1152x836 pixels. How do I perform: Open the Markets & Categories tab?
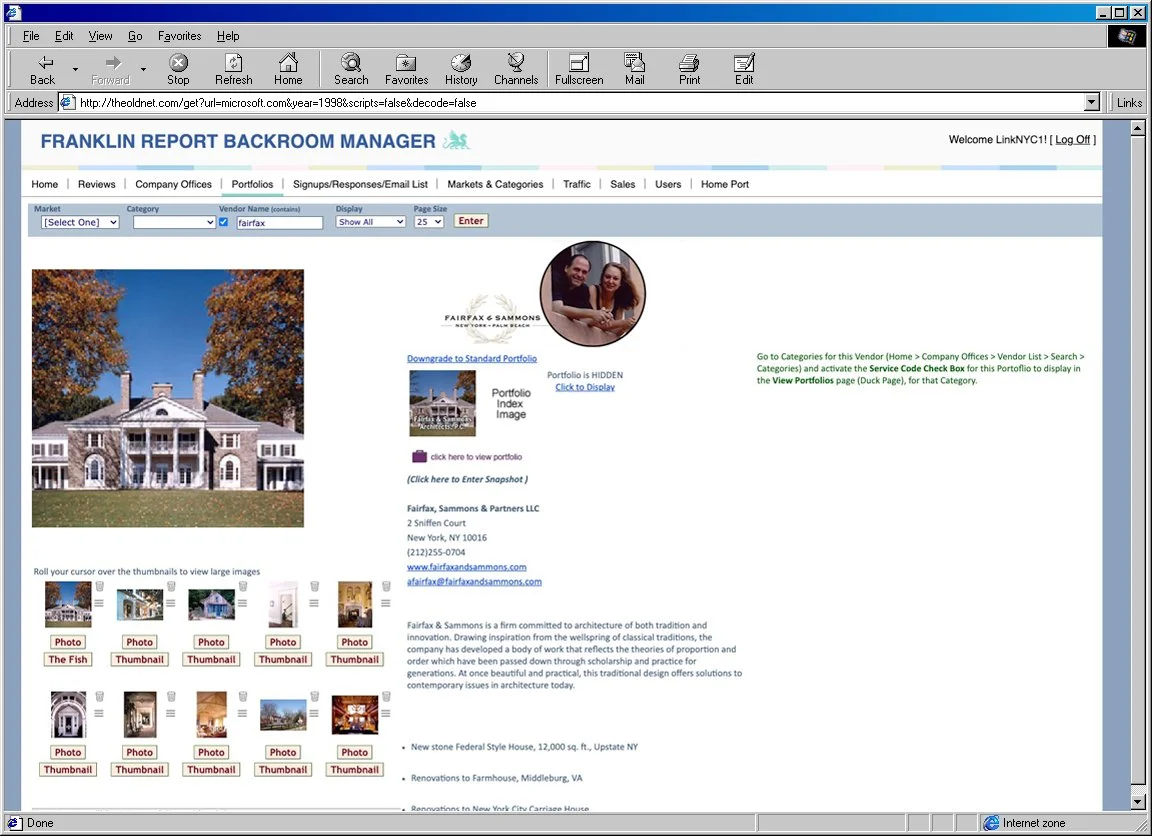[495, 184]
